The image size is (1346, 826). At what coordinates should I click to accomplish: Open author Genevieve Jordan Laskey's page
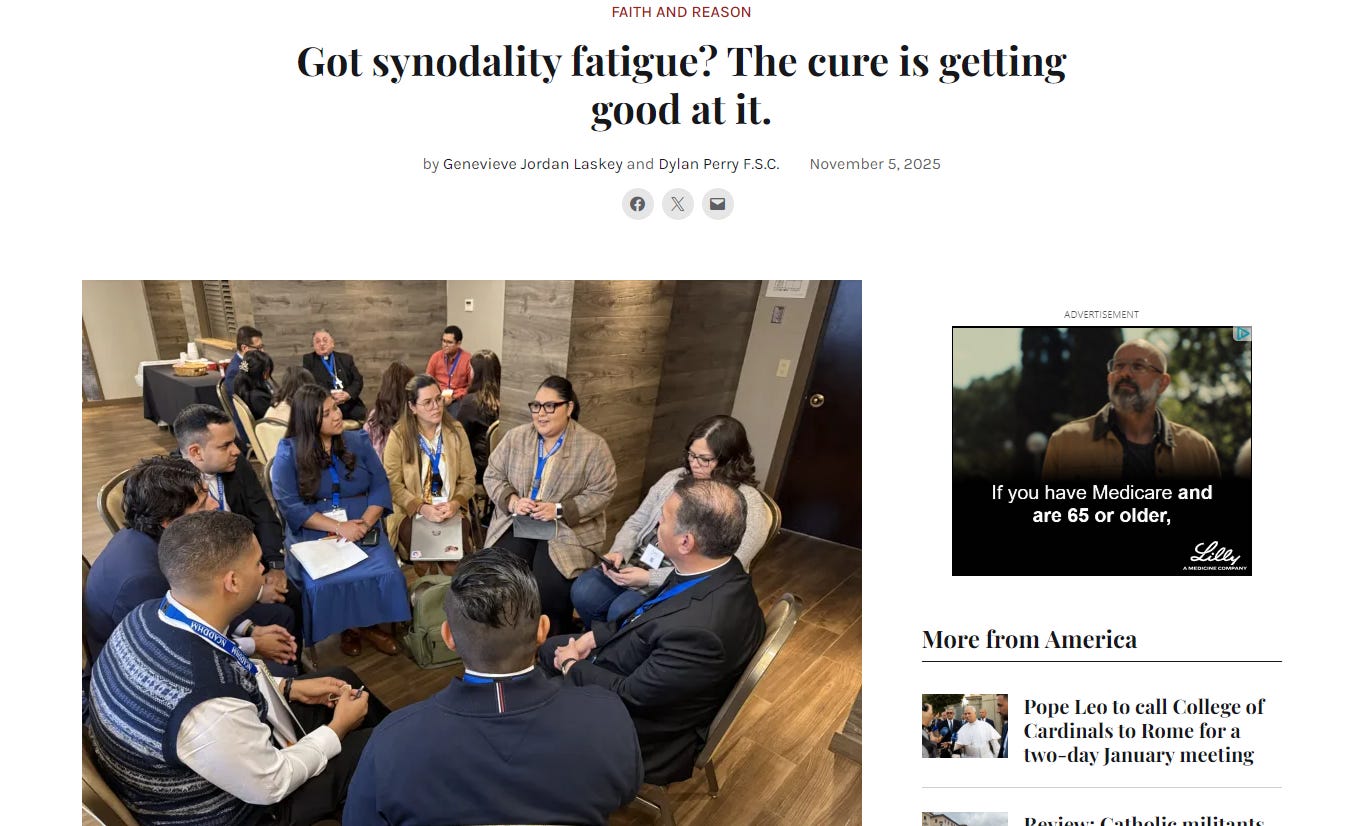point(533,164)
